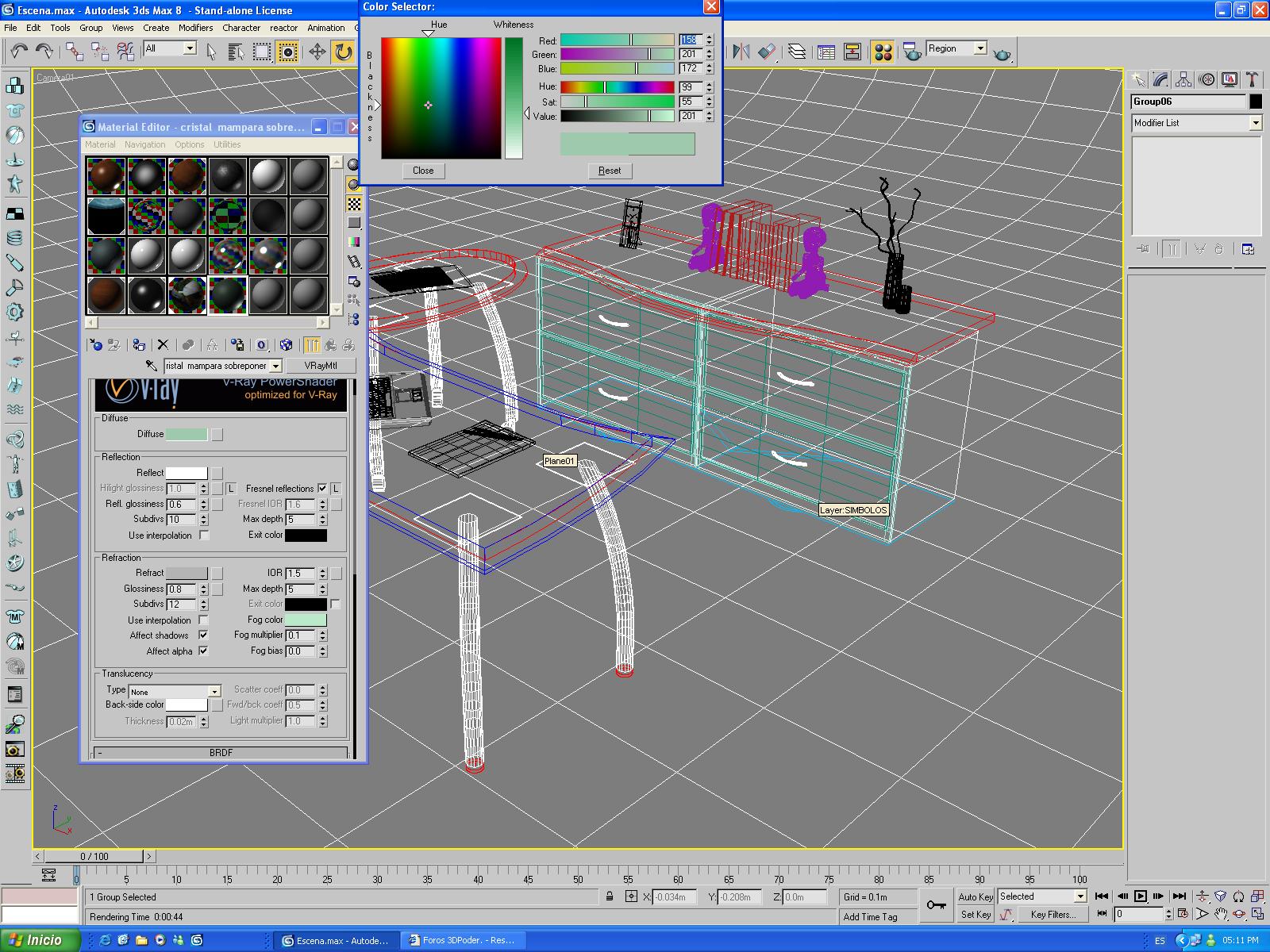Click the Fog color swatch
This screenshot has height=952, width=1270.
pyautogui.click(x=306, y=620)
